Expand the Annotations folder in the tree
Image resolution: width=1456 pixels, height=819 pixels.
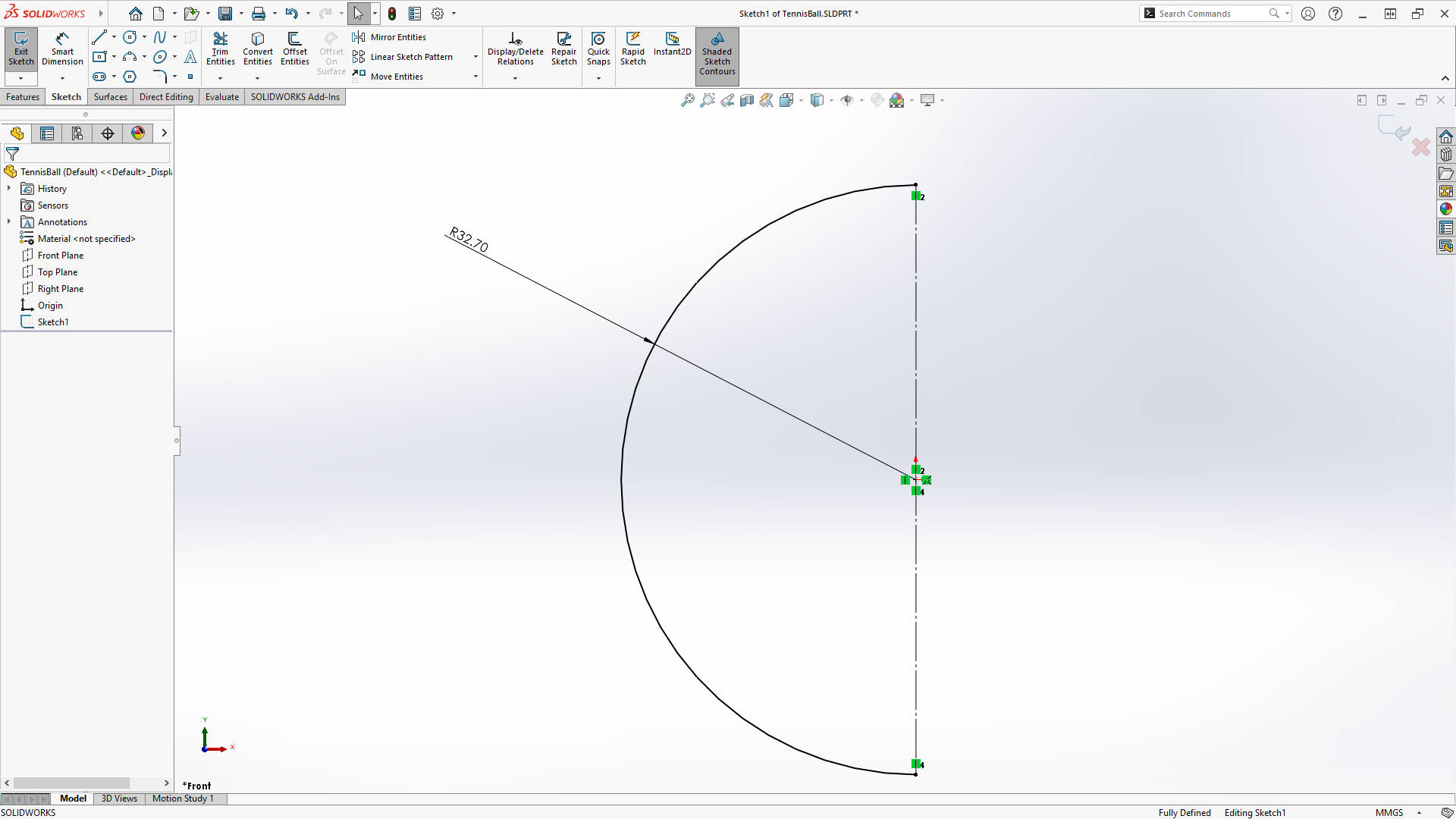coord(9,221)
